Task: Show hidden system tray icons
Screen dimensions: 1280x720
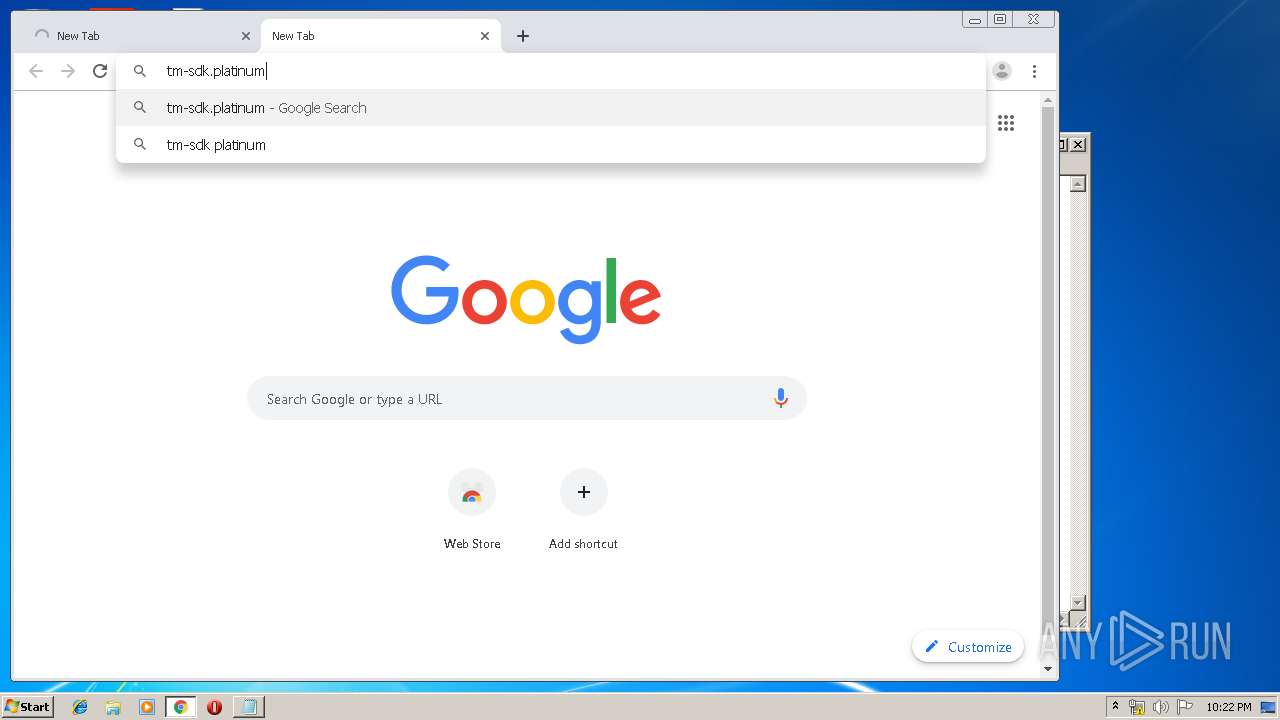Action: click(1115, 707)
